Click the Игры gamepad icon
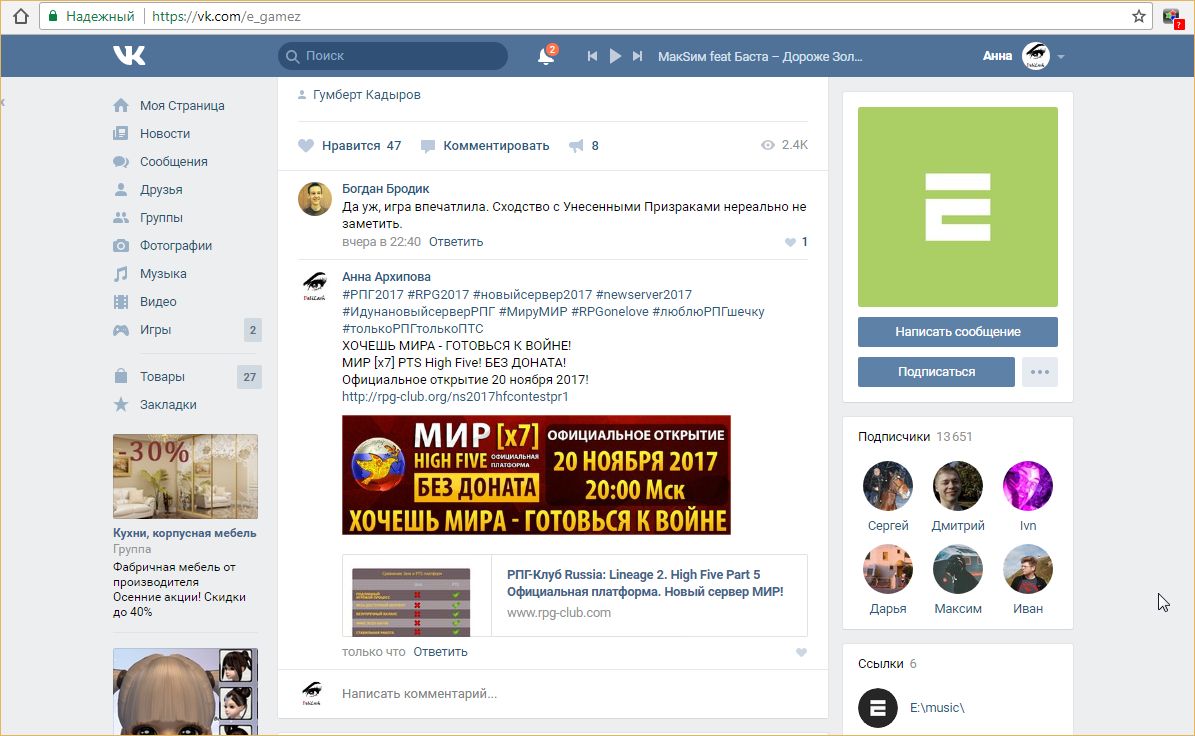1195x736 pixels. [x=121, y=330]
